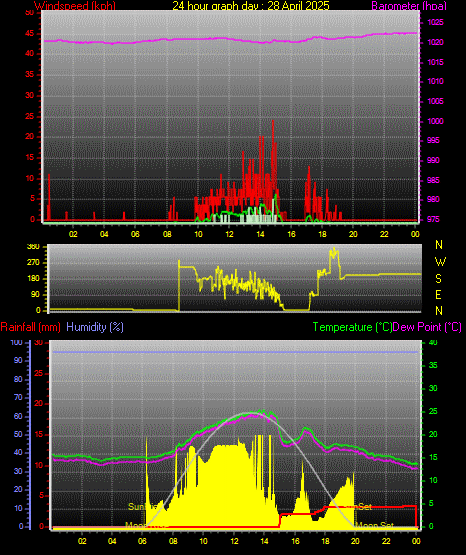Image resolution: width=466 pixels, height=555 pixels.
Task: Click the "Humidity (%)" legend label
Action: pyautogui.click(x=95, y=327)
